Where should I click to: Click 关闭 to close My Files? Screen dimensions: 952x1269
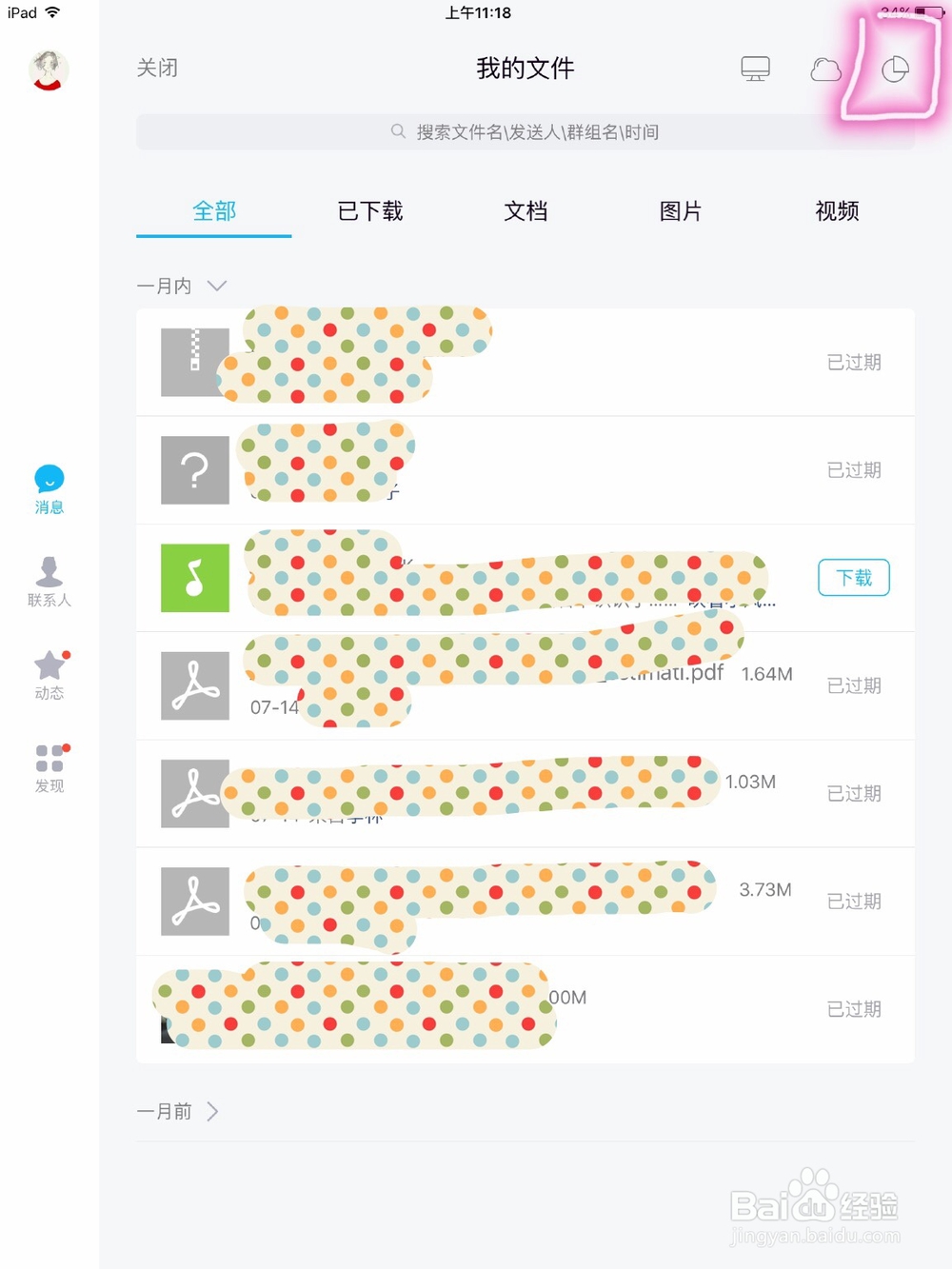[x=157, y=69]
